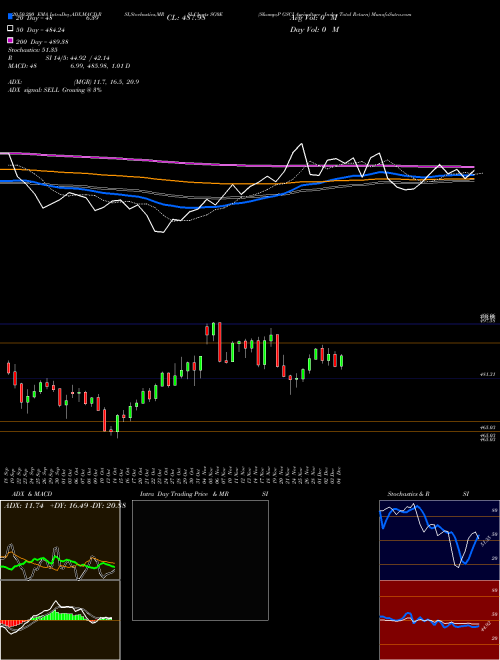Select the '200 Day = 489.88' legend text
Viewport: 500px width, 660px height.
pos(42,42)
